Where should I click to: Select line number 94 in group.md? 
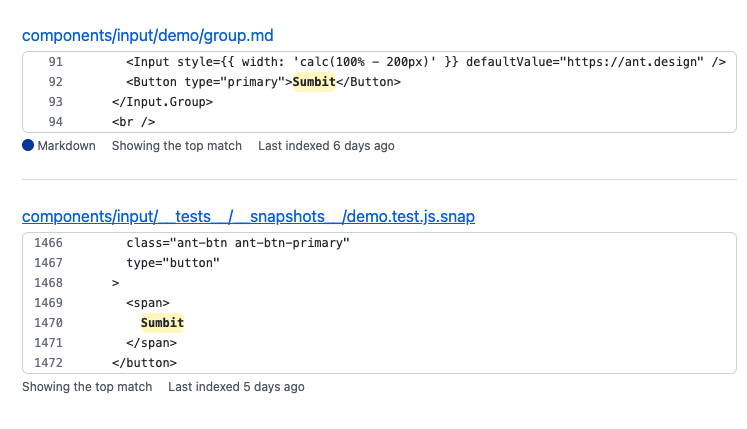pyautogui.click(x=55, y=122)
